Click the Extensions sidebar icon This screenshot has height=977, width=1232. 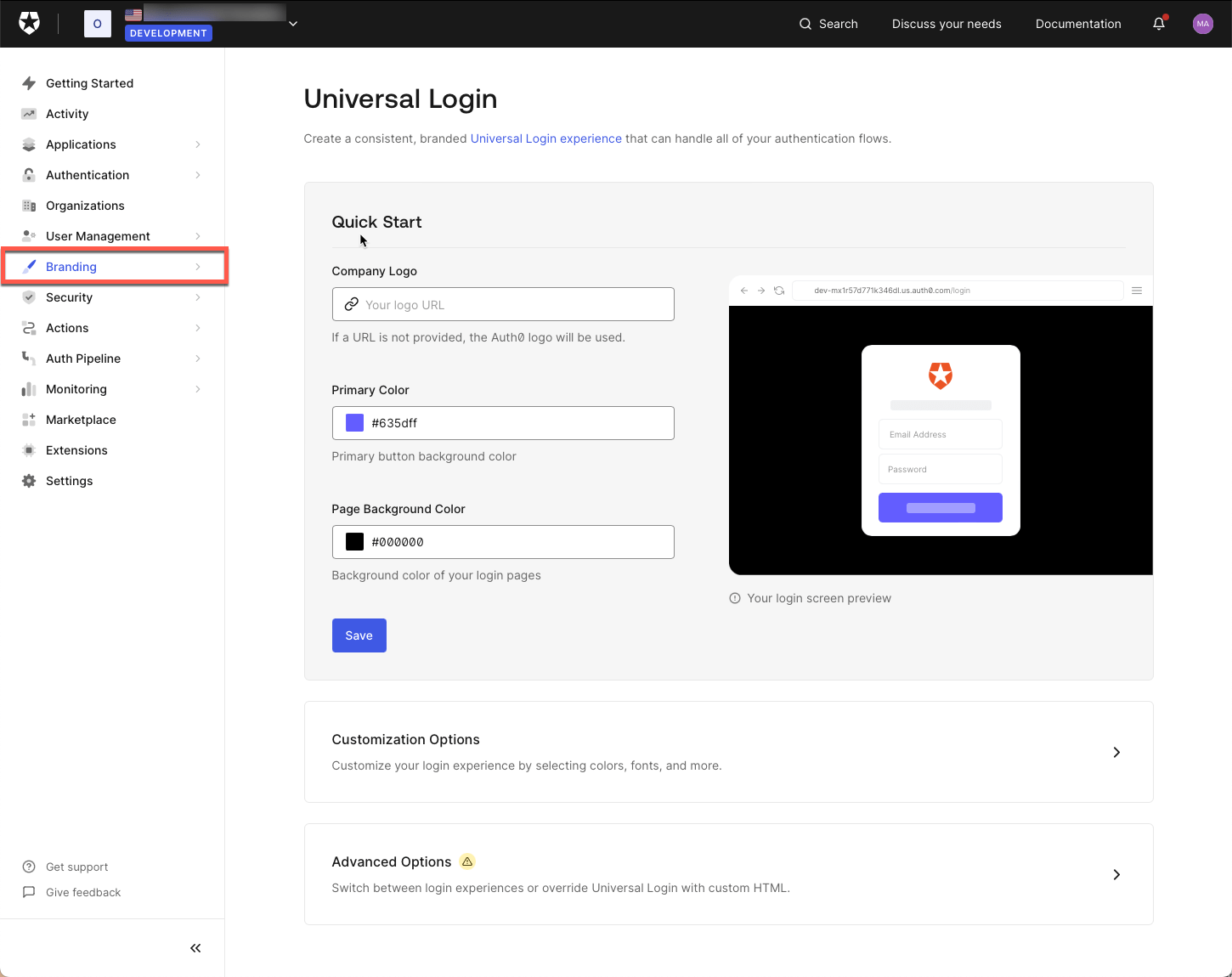click(x=28, y=449)
